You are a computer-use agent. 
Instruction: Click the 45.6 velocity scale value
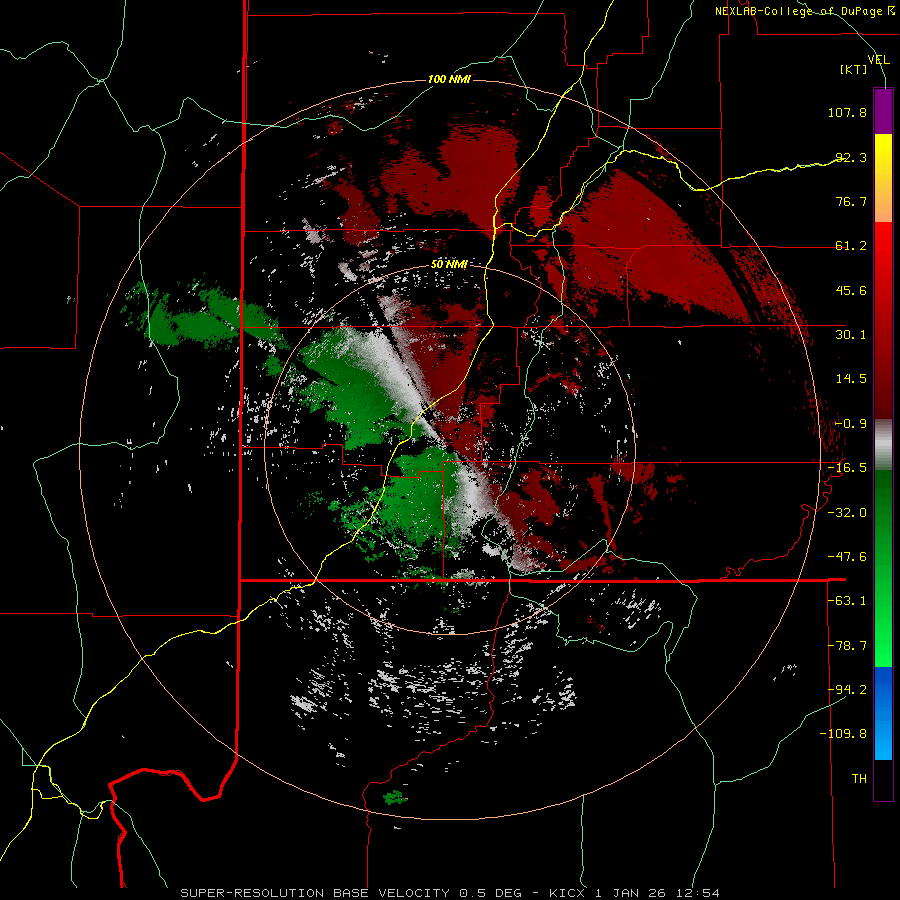point(851,290)
